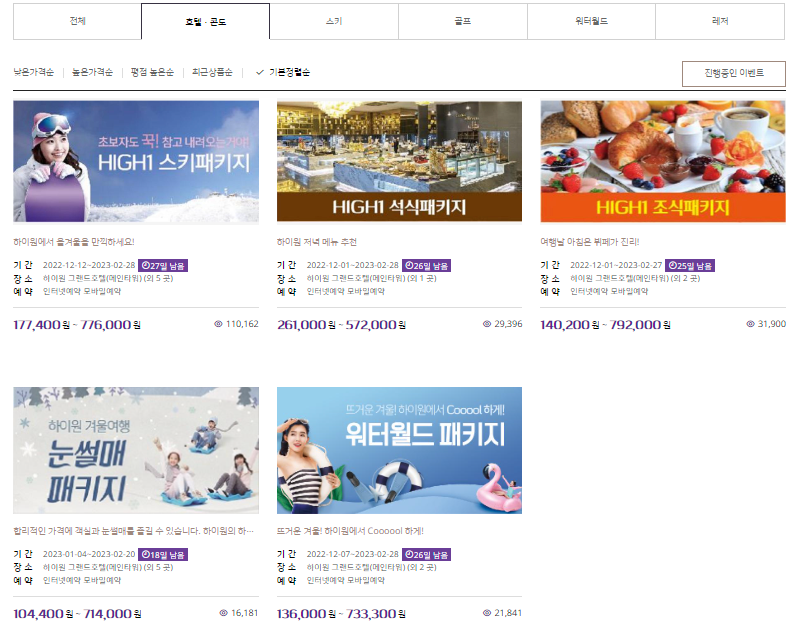Screen dimensions: 792x633
Task: Sort by 최근상품순
Action: point(212,72)
